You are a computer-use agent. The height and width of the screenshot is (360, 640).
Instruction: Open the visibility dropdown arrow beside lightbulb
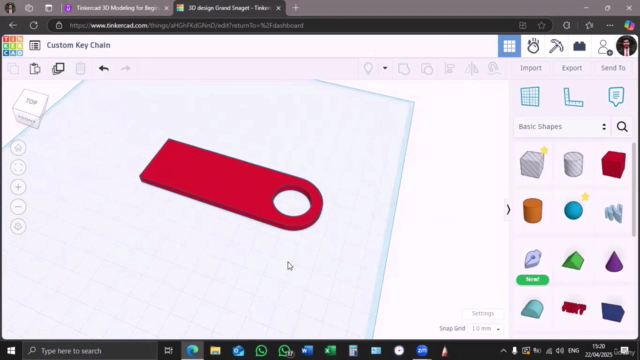(x=384, y=68)
